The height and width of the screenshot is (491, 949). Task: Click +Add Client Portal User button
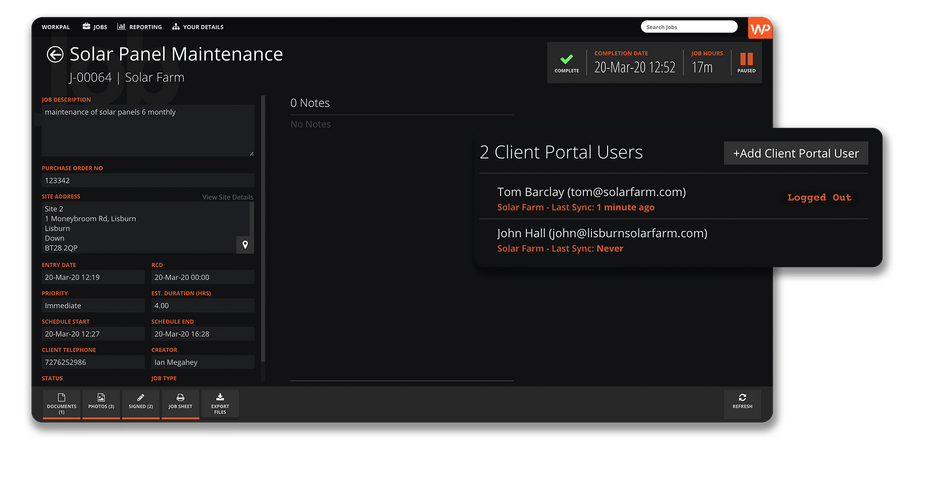[796, 153]
